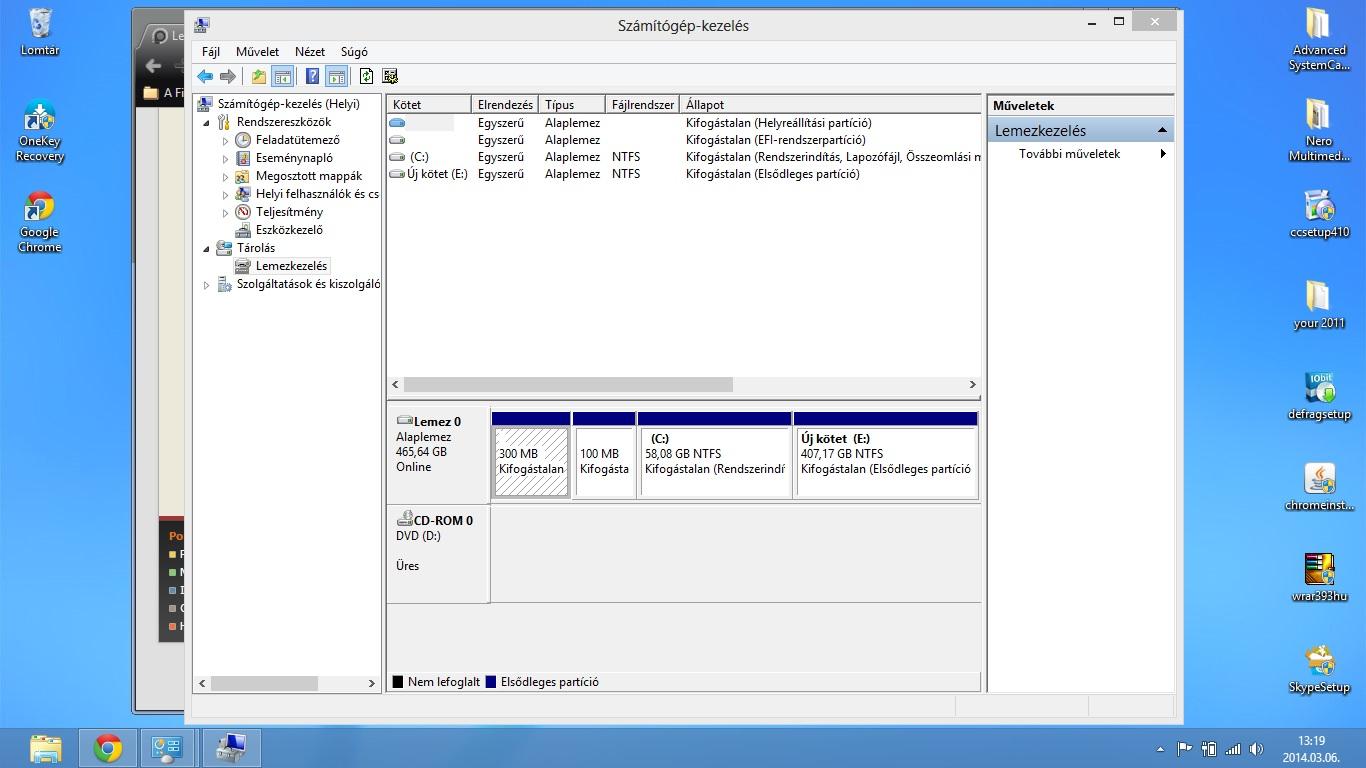Select the recovery partition volume row (Helyreállítási partíció)
This screenshot has width=1366, height=768.
[x=684, y=123]
